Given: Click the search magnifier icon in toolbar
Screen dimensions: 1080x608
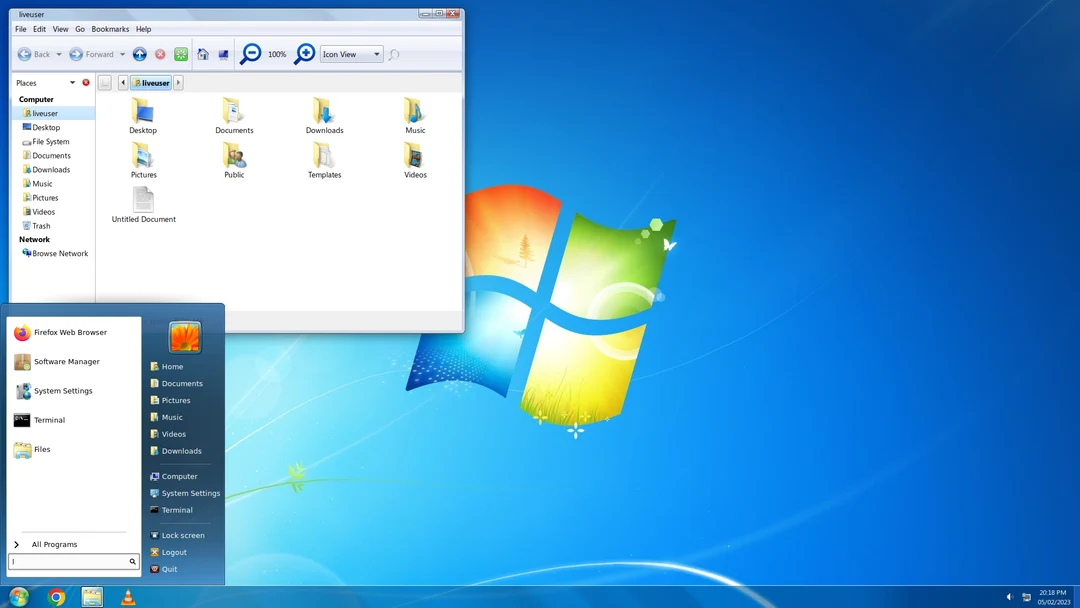Looking at the screenshot, I should 394,54.
